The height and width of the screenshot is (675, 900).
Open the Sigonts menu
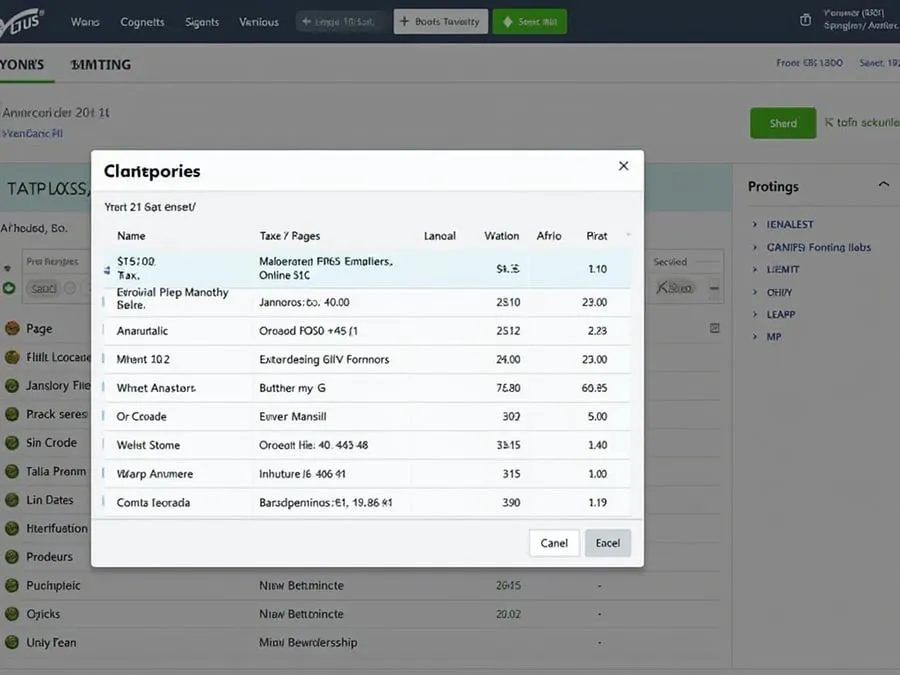tap(202, 22)
